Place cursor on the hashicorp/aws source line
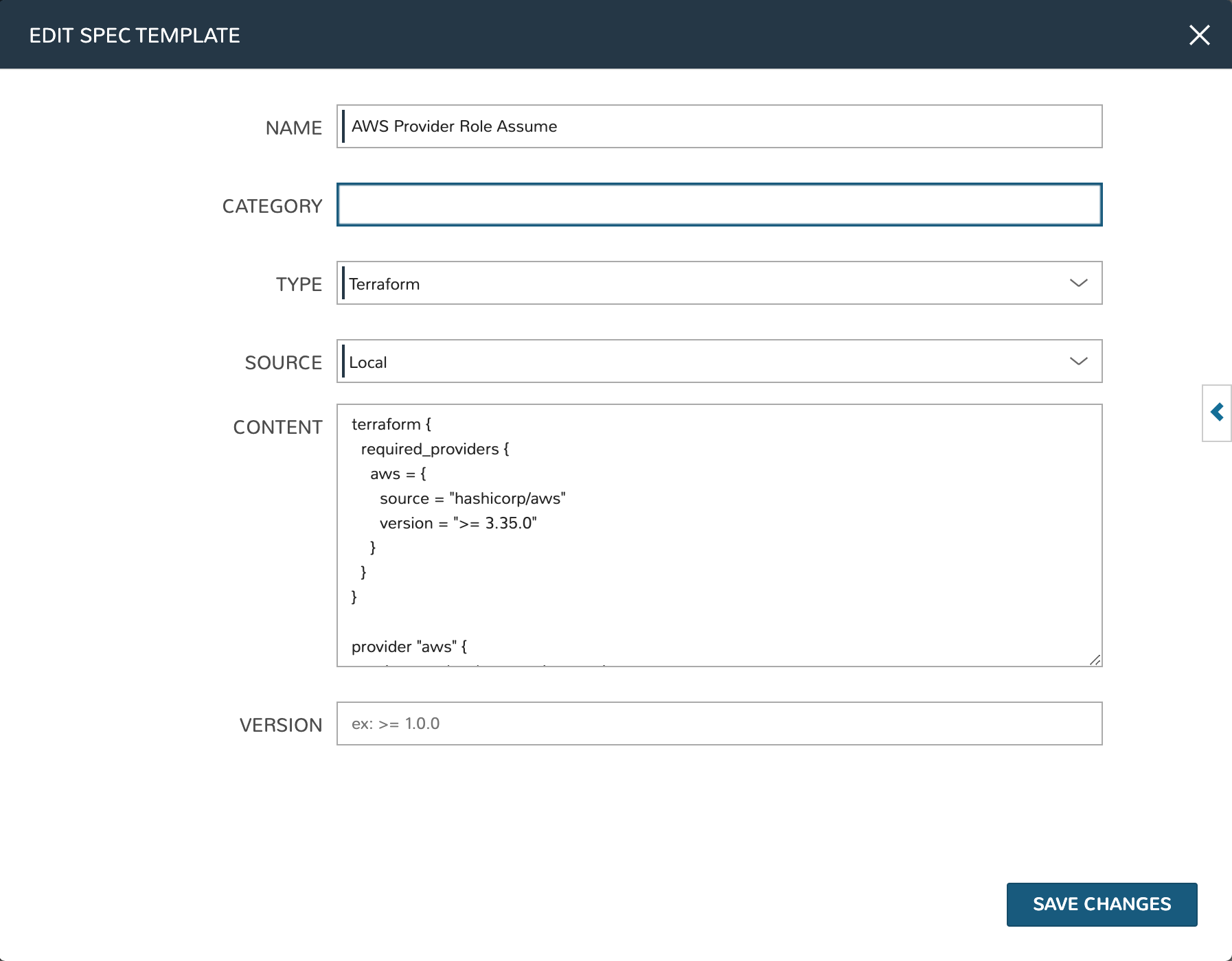The height and width of the screenshot is (961, 1232). tap(472, 499)
